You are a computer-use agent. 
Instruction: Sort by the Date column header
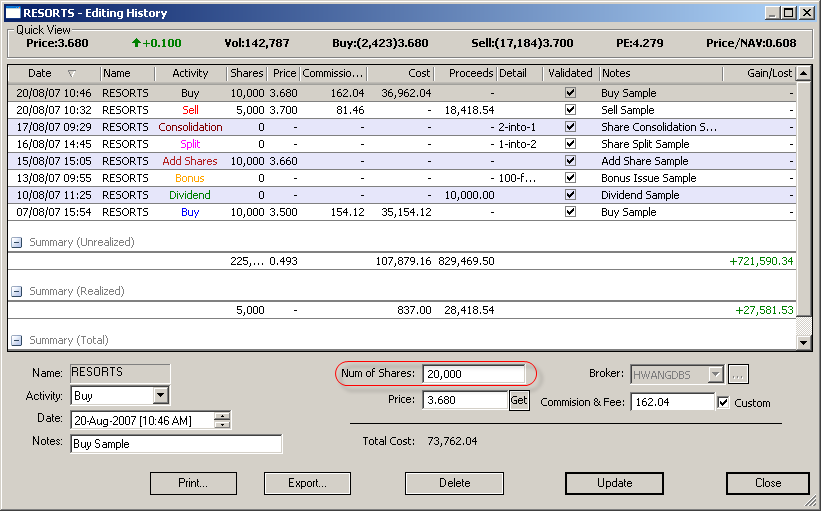click(53, 73)
